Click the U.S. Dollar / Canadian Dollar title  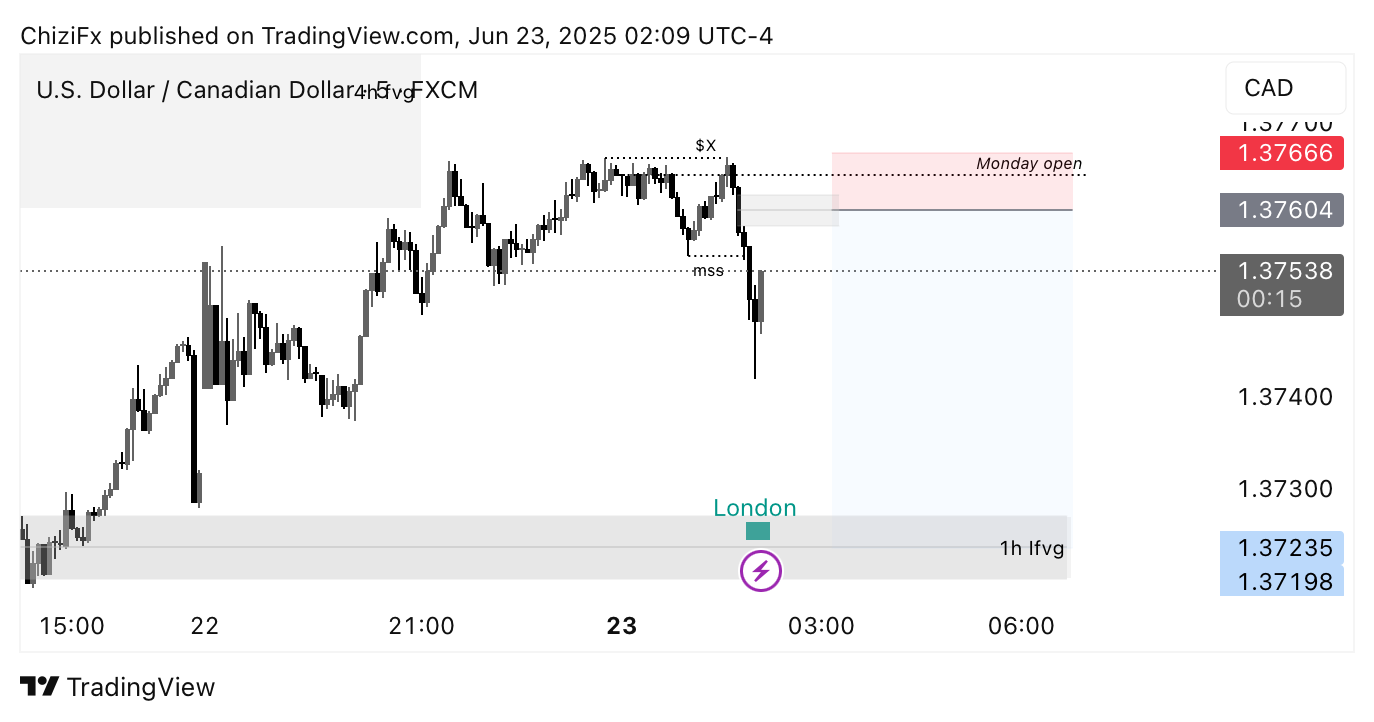pos(194,90)
